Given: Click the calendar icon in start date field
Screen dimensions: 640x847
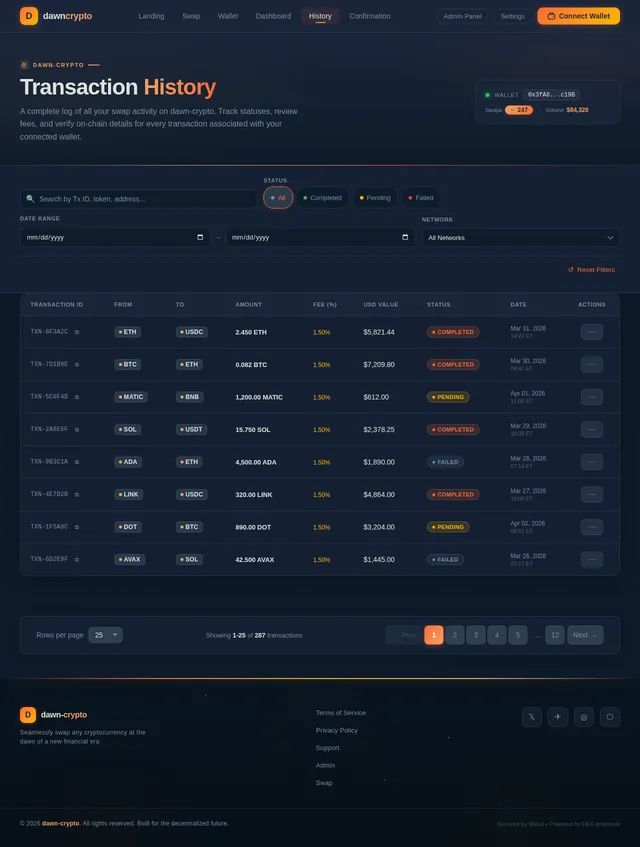Looking at the screenshot, I should tap(200, 238).
